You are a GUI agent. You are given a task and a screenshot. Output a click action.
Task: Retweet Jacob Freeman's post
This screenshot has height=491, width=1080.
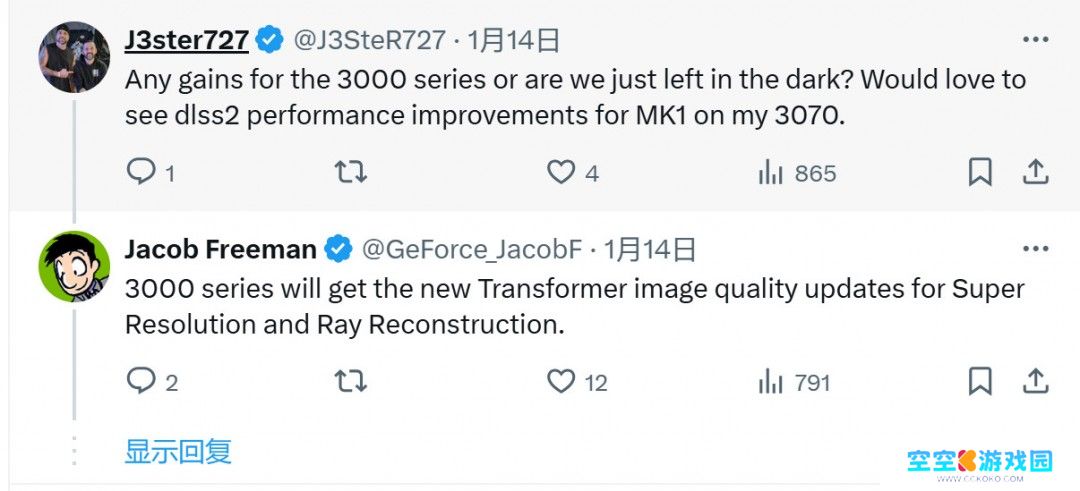(350, 381)
